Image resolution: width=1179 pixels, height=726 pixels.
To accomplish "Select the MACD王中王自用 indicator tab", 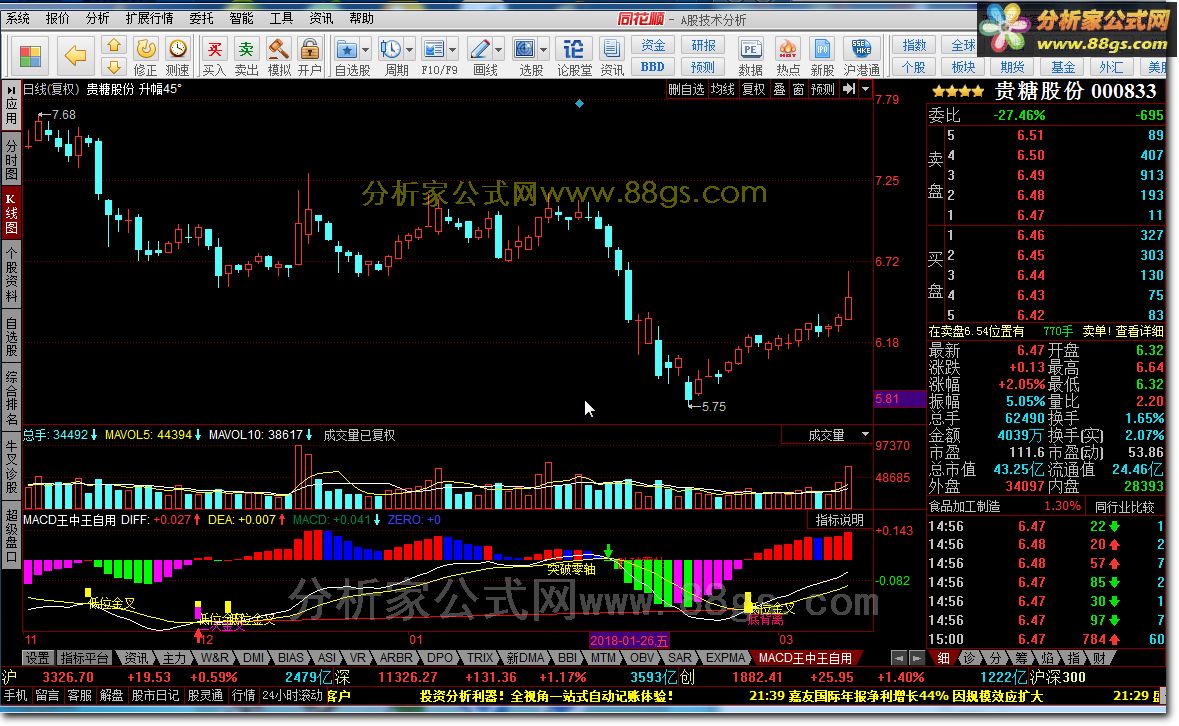I will tap(805, 658).
